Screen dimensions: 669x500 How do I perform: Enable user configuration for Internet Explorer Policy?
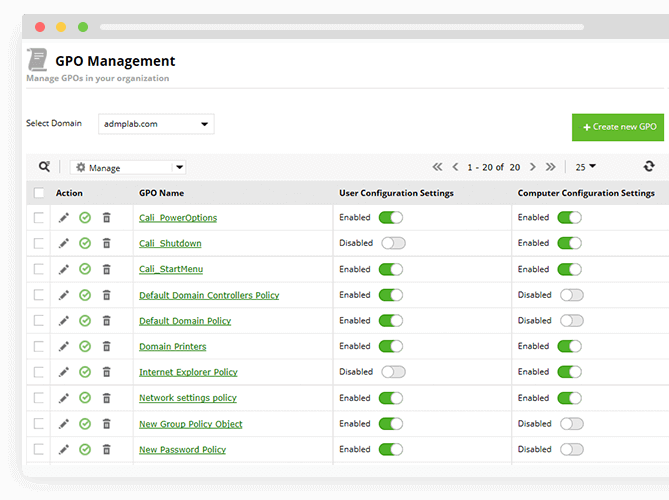[393, 372]
